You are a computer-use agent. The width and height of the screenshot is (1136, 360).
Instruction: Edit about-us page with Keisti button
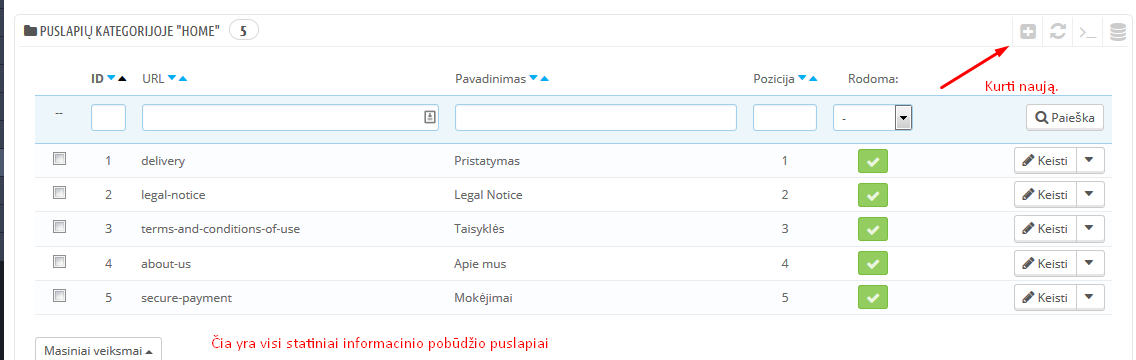1045,263
